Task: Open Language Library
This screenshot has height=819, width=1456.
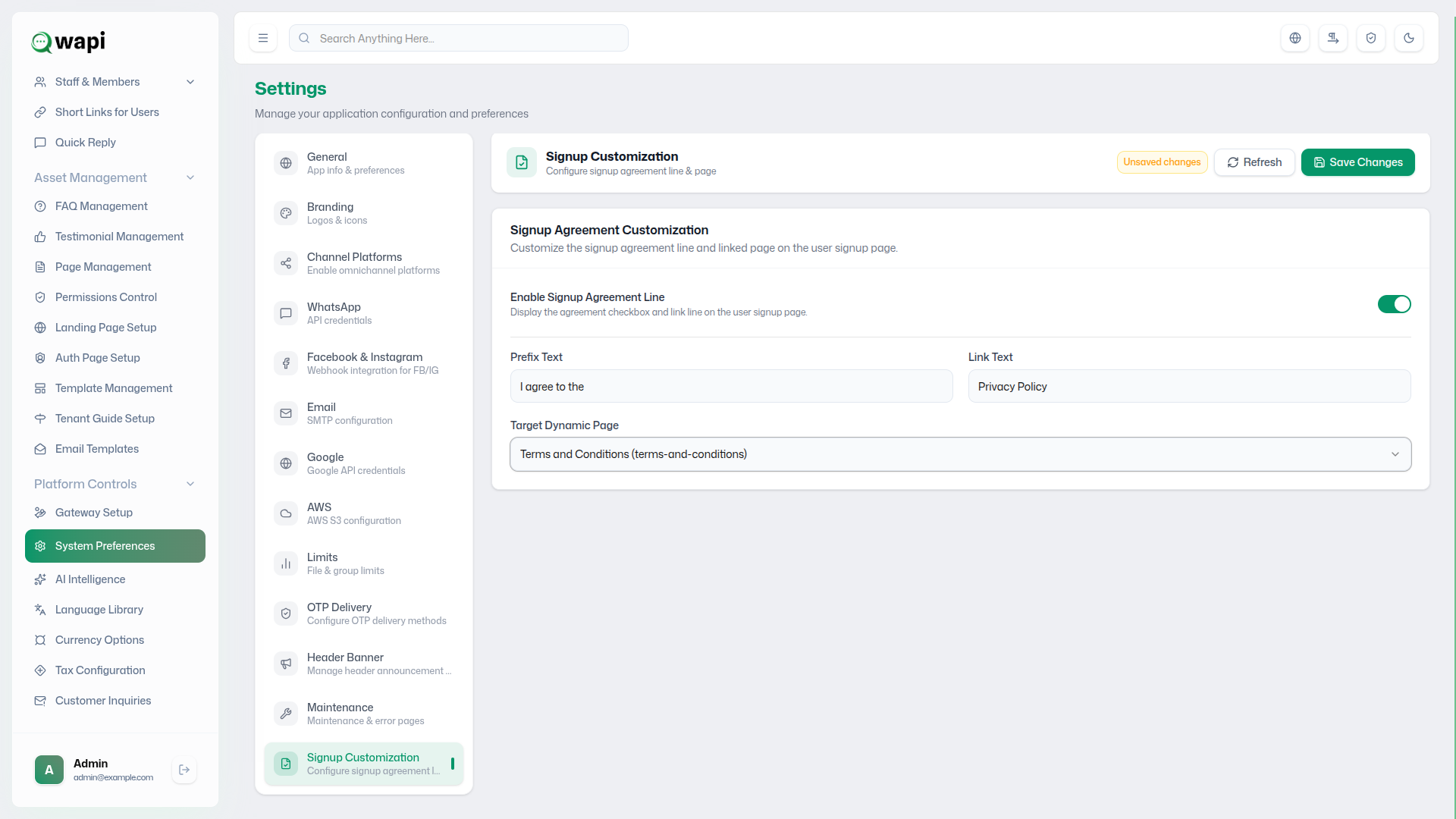Action: coord(115,610)
